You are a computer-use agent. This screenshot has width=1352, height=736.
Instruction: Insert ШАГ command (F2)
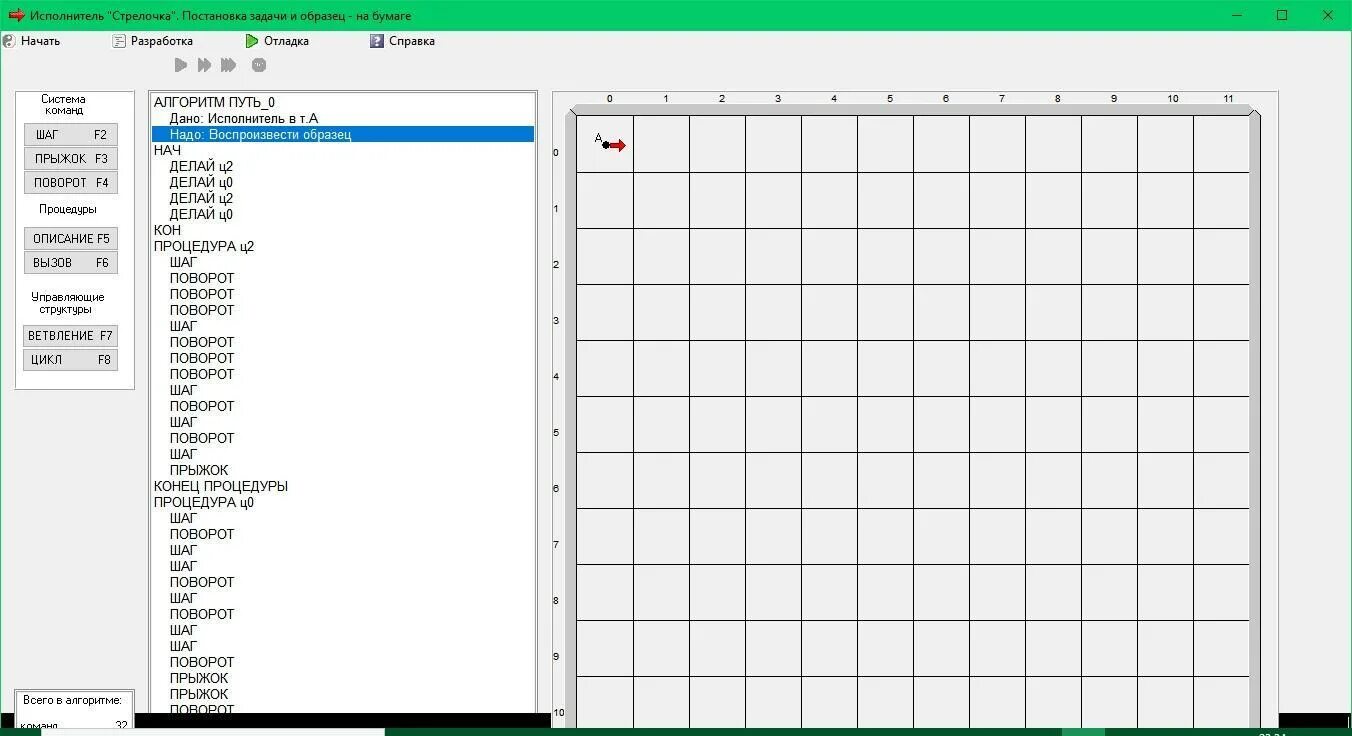(x=71, y=135)
